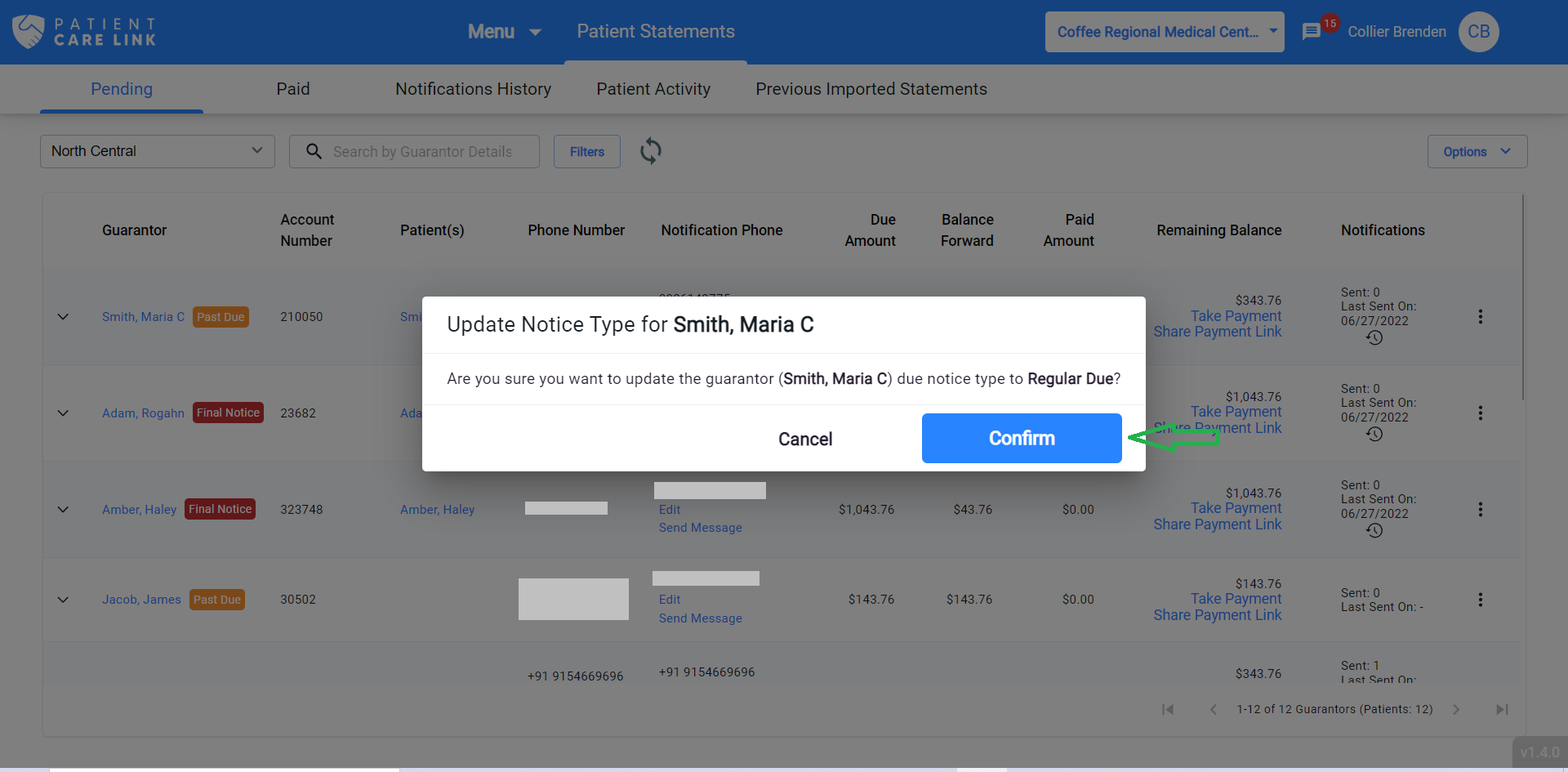Open guarantor link Adam, Rogahn
1568x772 pixels.
pyautogui.click(x=143, y=413)
